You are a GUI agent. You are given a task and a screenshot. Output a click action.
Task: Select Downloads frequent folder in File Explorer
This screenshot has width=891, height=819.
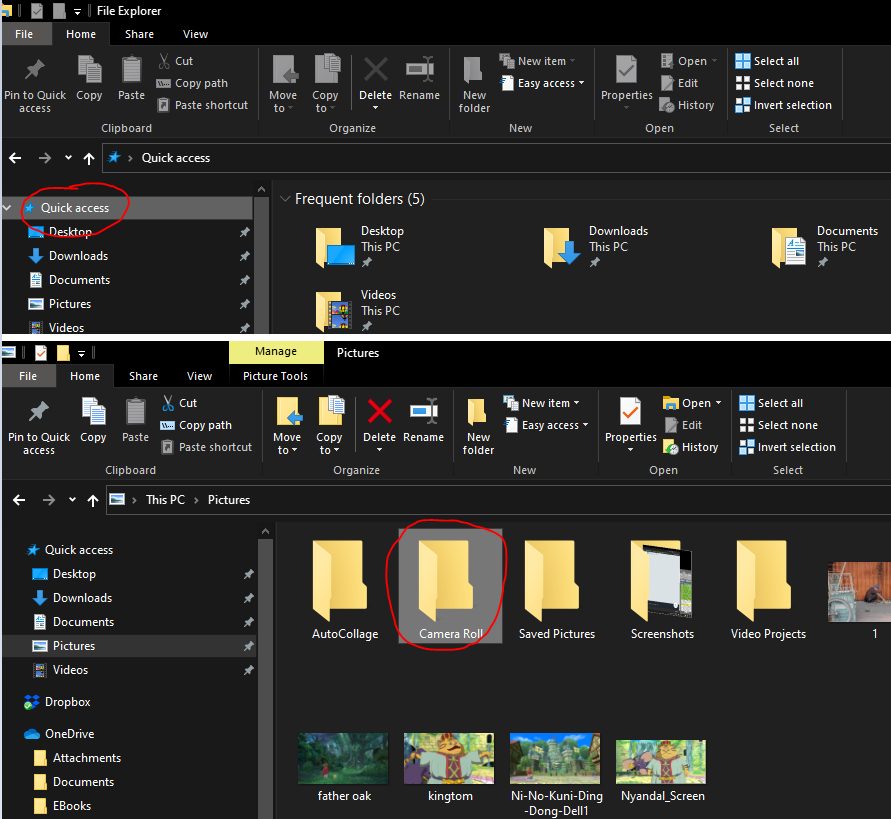pos(596,247)
